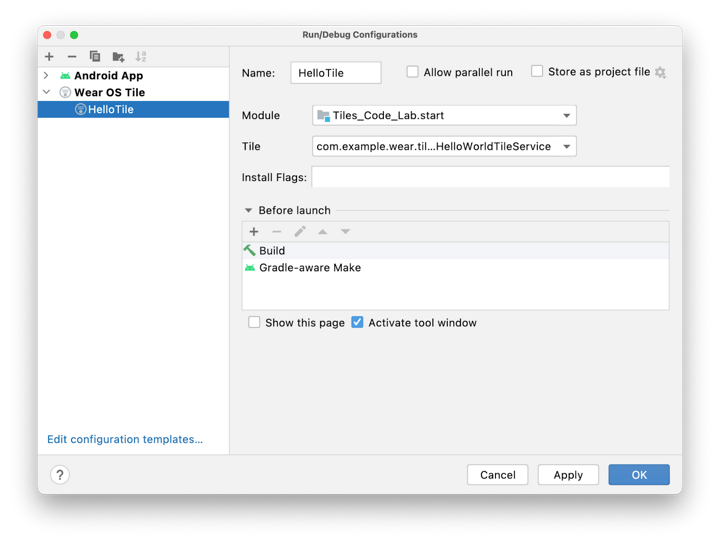Click the Remove Configuration minus icon

(72, 57)
